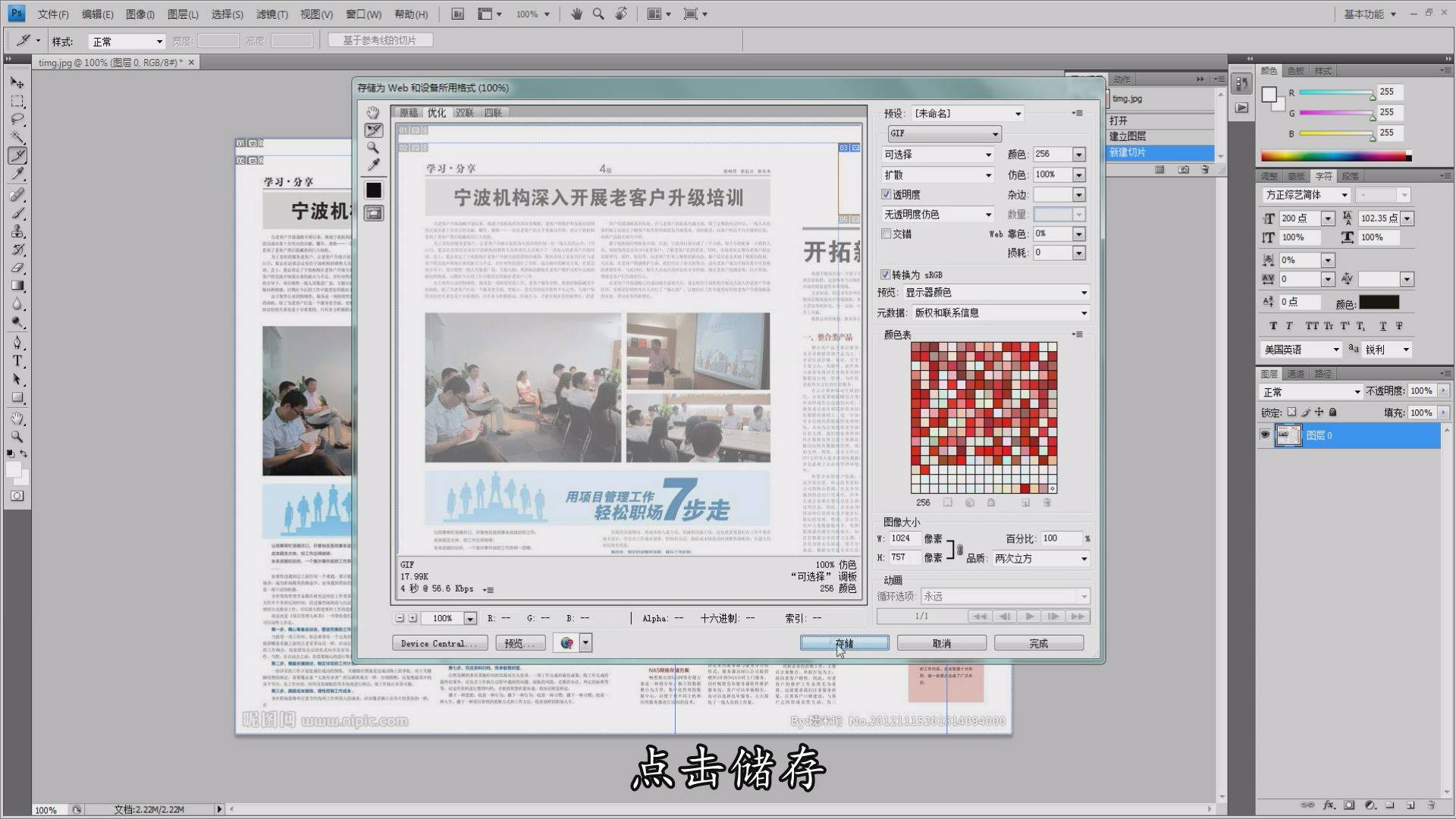Screen dimensions: 1456x819
Task: Toggle Quick Mask mode icon
Action: 17,496
